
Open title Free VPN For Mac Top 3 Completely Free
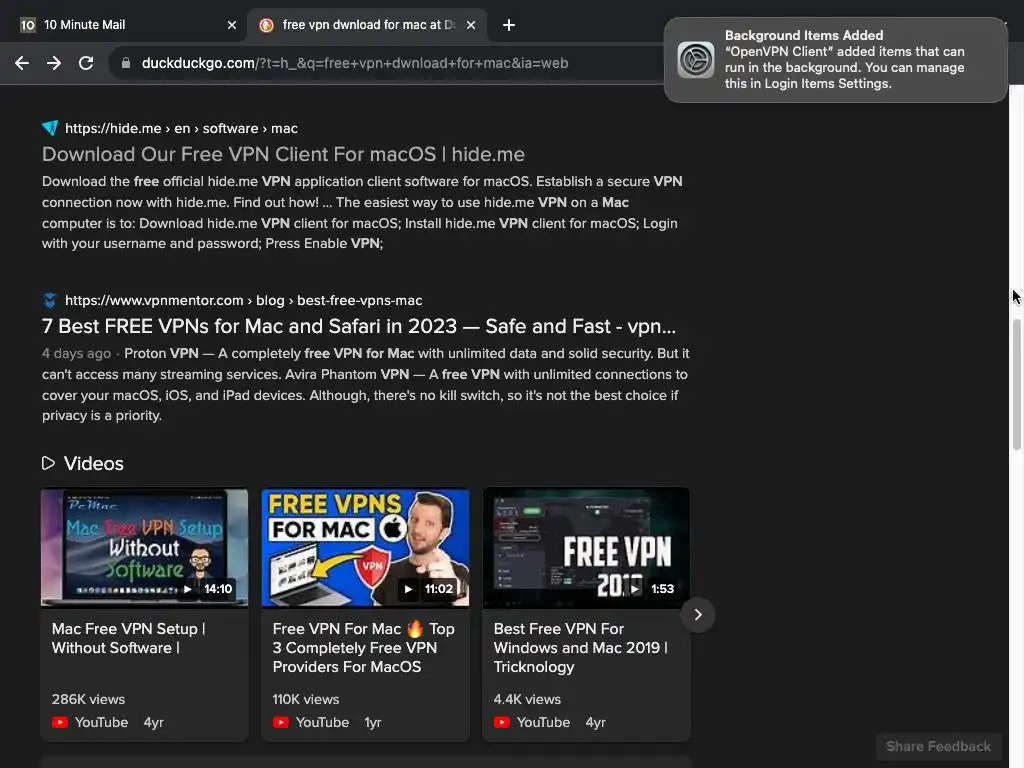(364, 648)
